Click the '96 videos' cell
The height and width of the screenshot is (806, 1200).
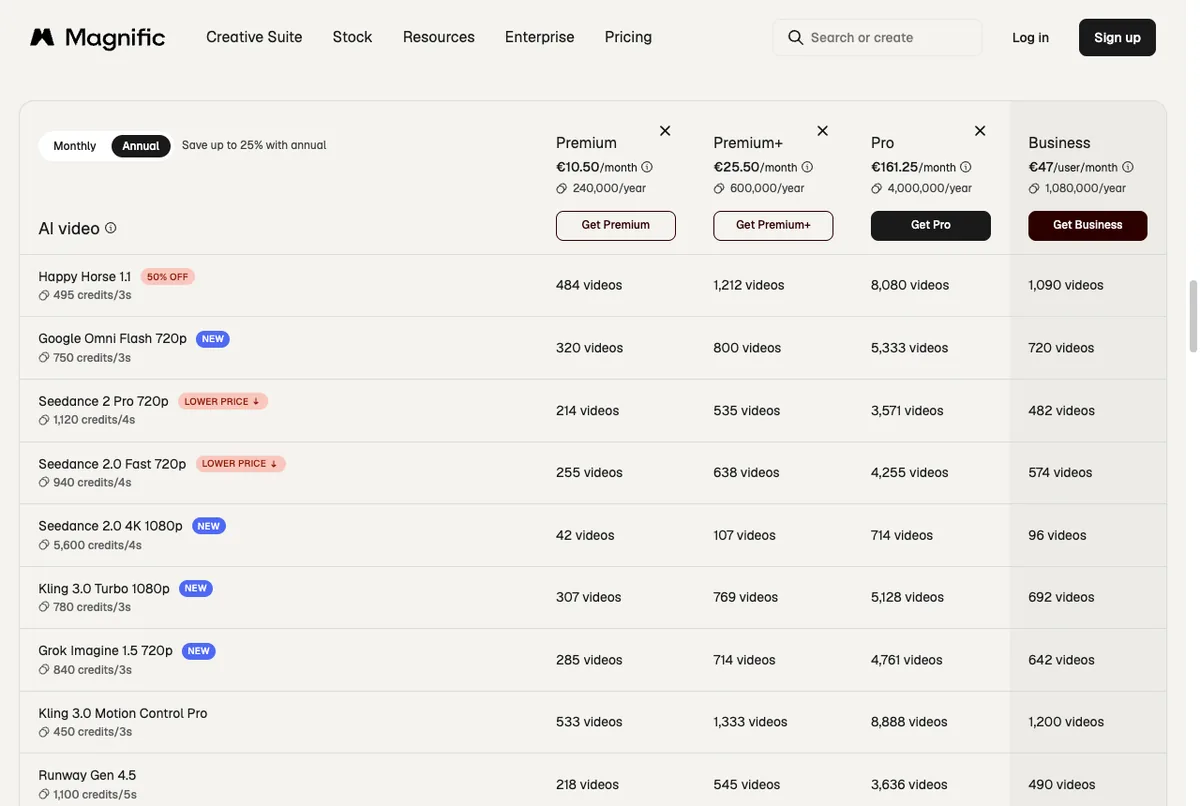coord(1057,535)
